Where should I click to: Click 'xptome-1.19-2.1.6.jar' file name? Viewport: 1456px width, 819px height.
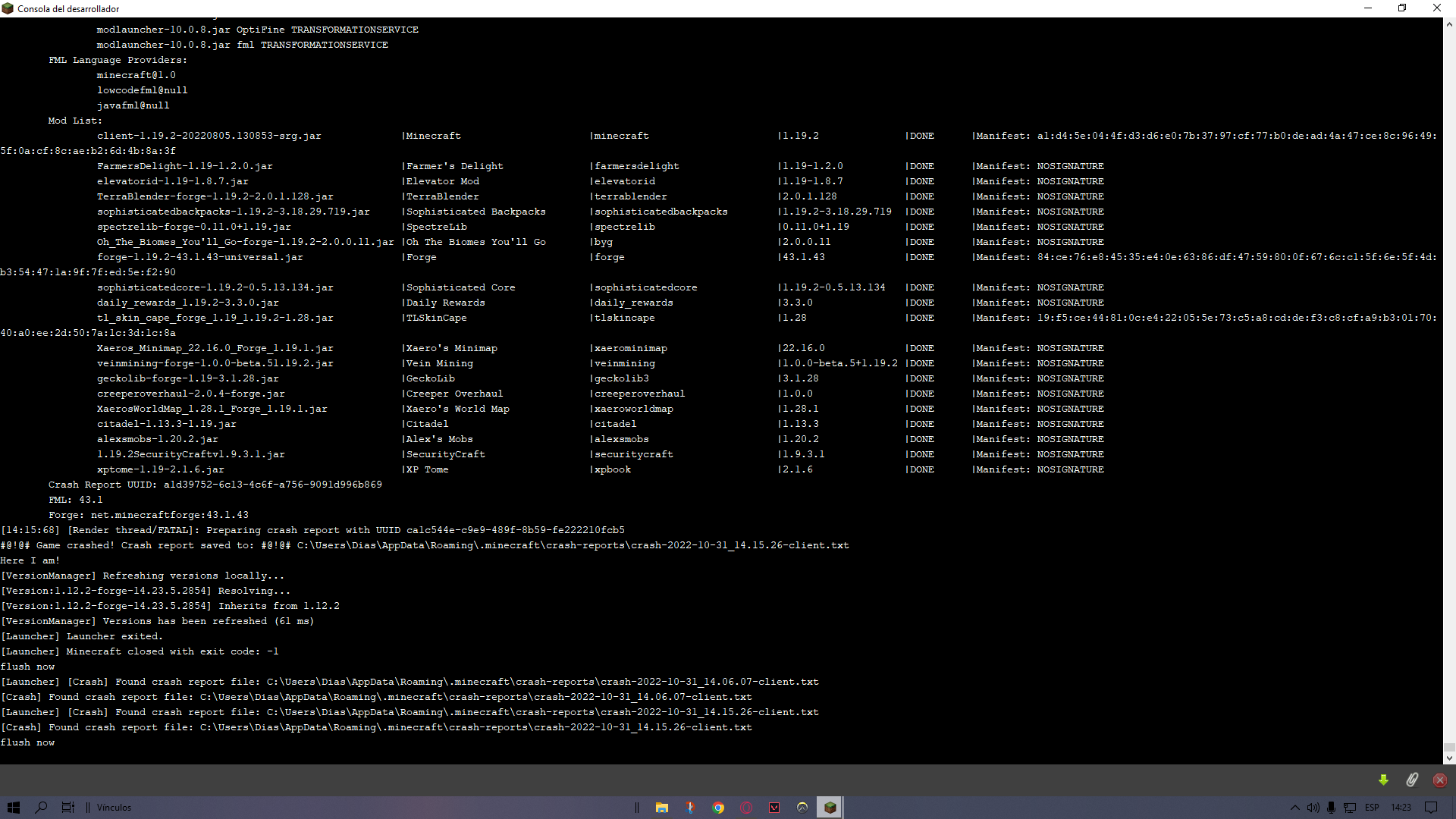click(161, 469)
